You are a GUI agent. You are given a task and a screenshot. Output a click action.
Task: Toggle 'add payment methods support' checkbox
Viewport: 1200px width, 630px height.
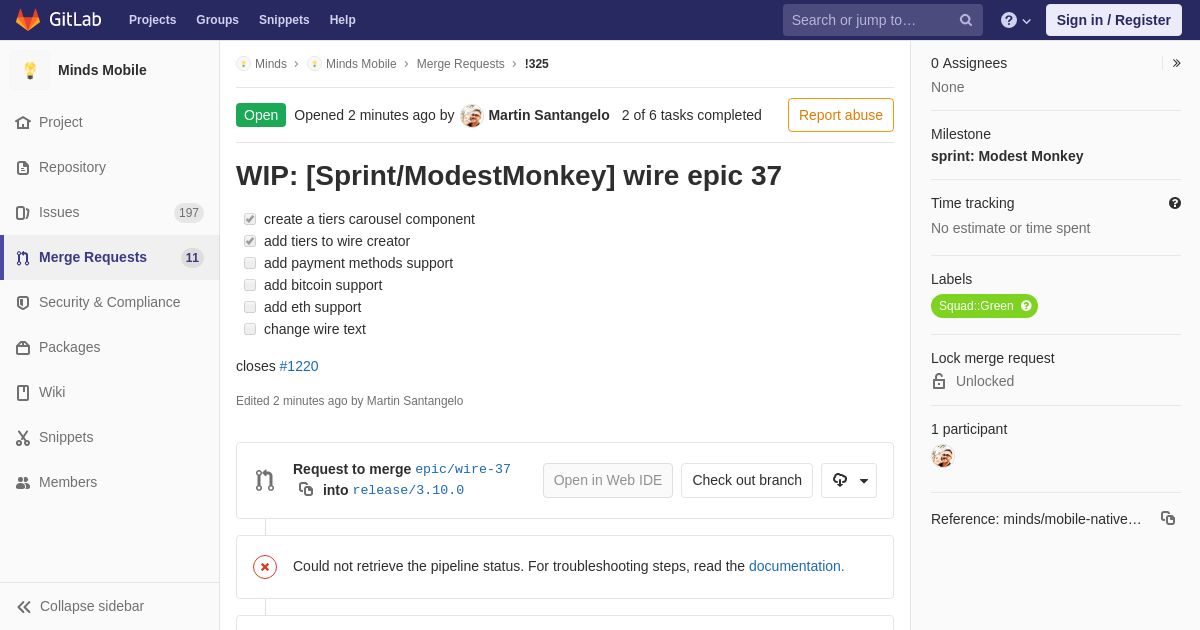[250, 263]
